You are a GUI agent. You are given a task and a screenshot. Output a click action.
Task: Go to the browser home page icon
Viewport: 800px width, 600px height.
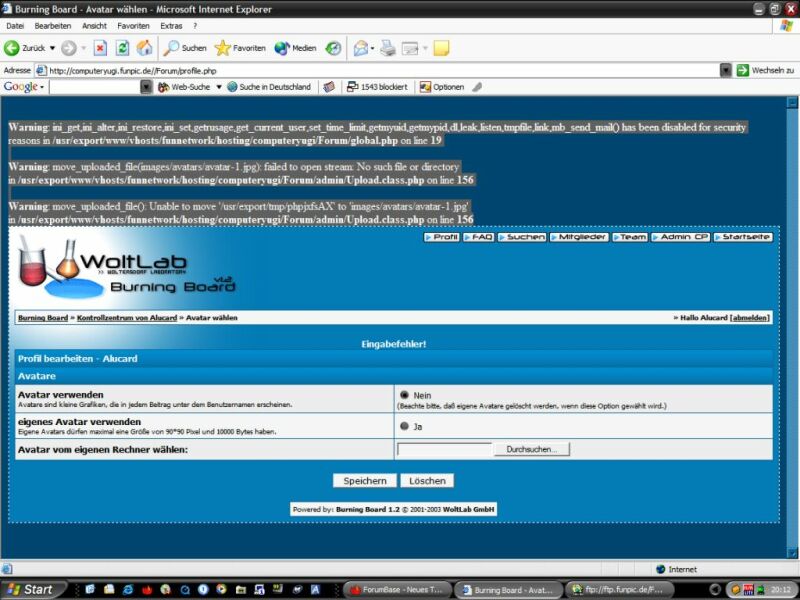[x=144, y=48]
